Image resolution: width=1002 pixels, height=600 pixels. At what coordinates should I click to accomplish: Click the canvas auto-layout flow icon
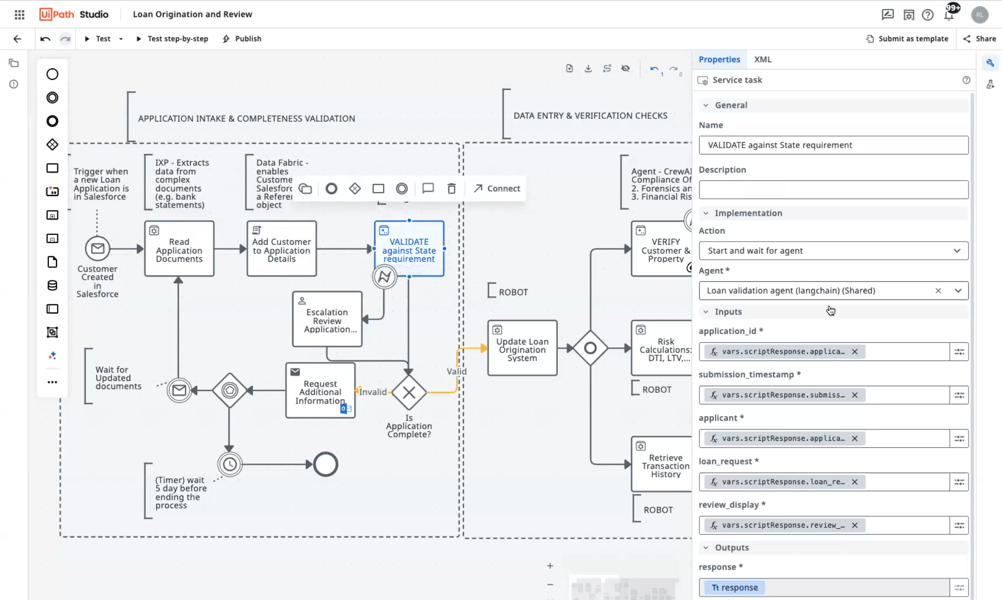607,68
